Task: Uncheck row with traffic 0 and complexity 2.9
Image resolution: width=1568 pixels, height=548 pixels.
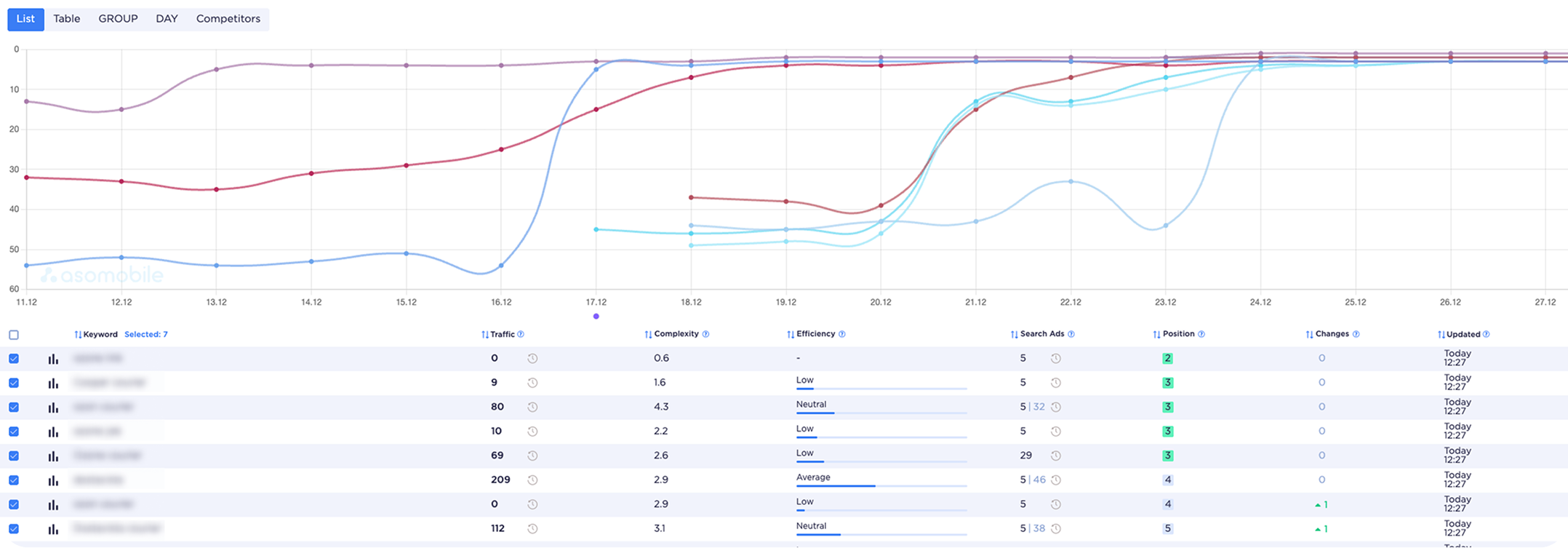Action: [14, 505]
